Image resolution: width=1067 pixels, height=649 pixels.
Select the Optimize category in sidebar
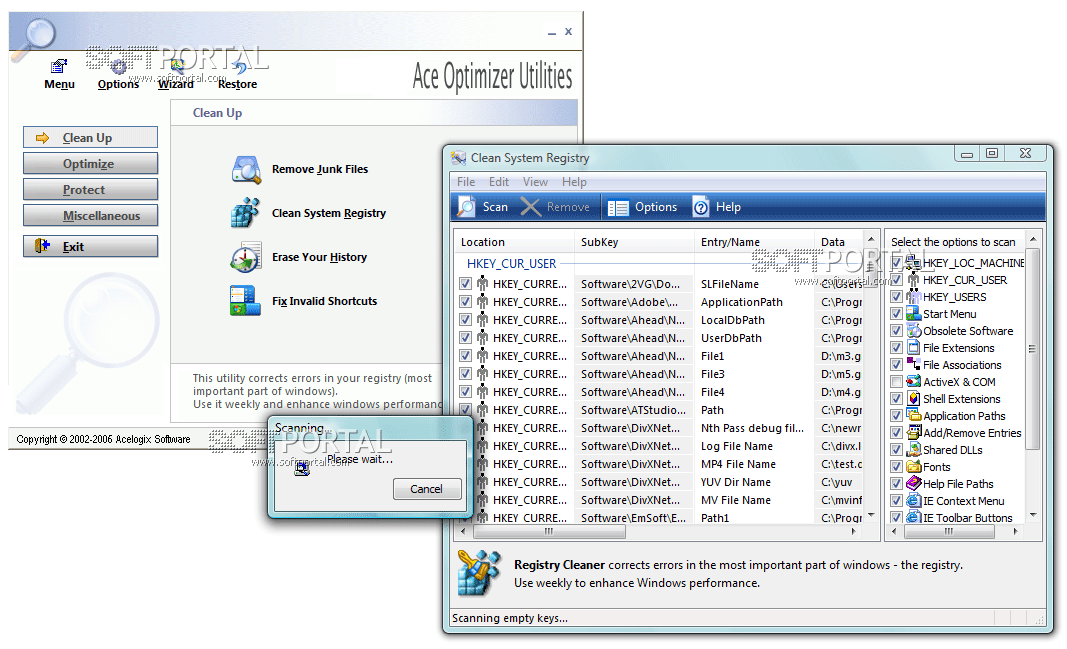tap(91, 163)
